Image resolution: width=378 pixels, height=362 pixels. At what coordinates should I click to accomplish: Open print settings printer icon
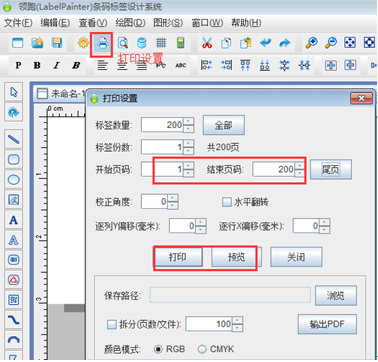click(x=102, y=43)
